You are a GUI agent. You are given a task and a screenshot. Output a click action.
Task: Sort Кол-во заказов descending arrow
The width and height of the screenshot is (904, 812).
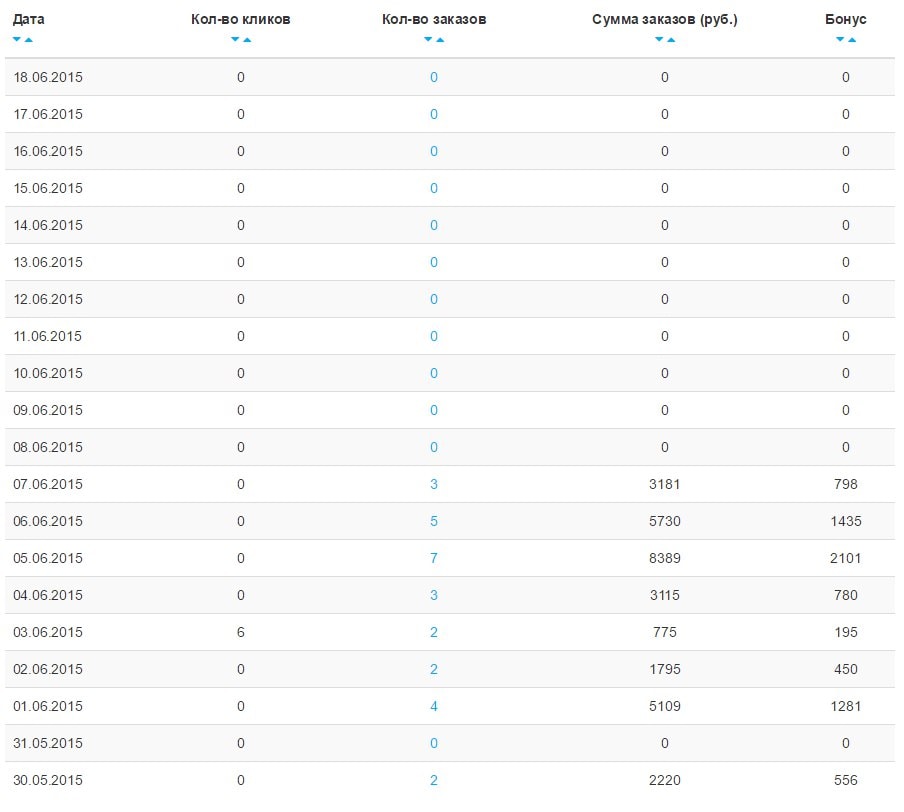[428, 39]
